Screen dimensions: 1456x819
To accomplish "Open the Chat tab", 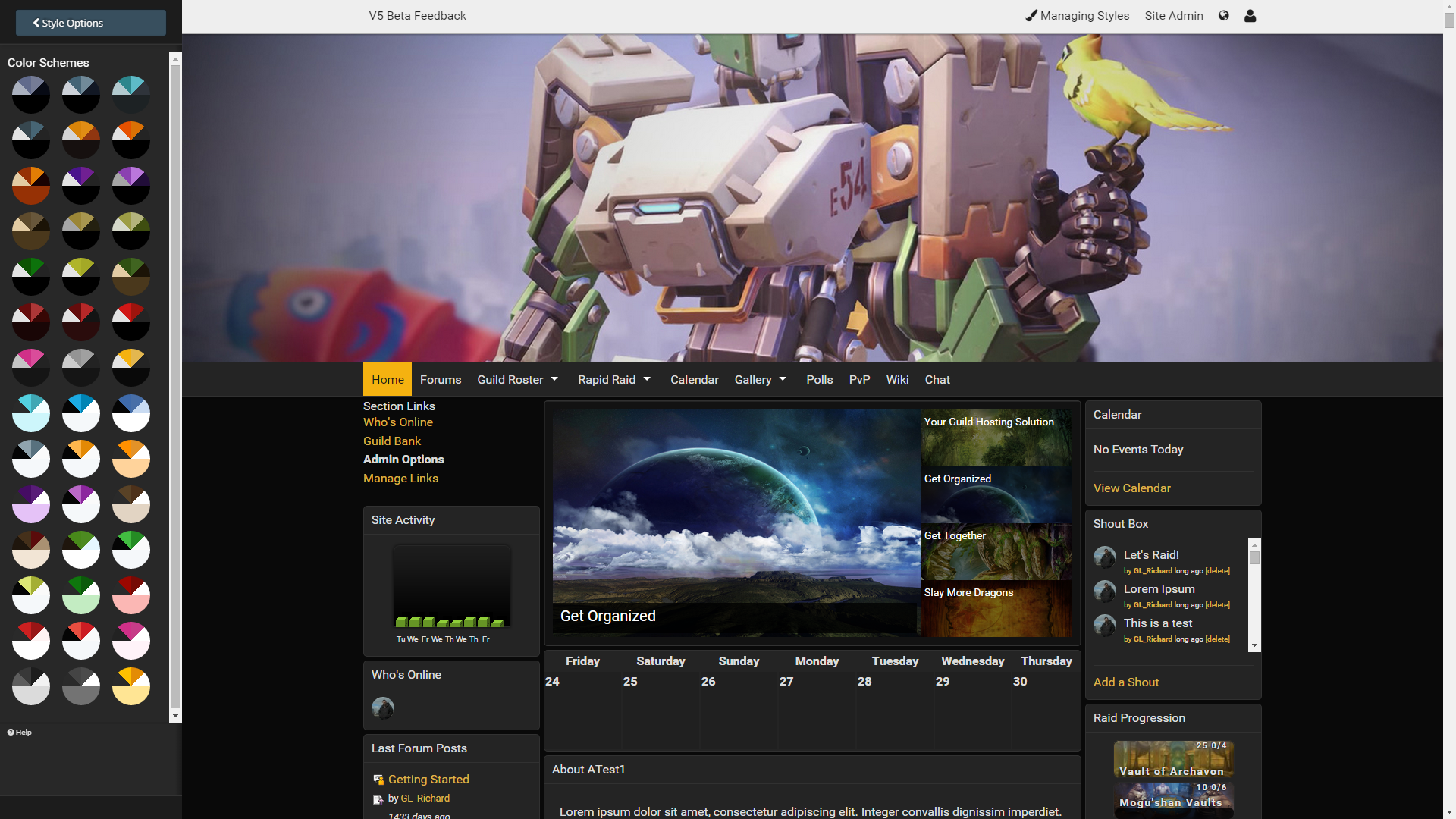I will (937, 379).
